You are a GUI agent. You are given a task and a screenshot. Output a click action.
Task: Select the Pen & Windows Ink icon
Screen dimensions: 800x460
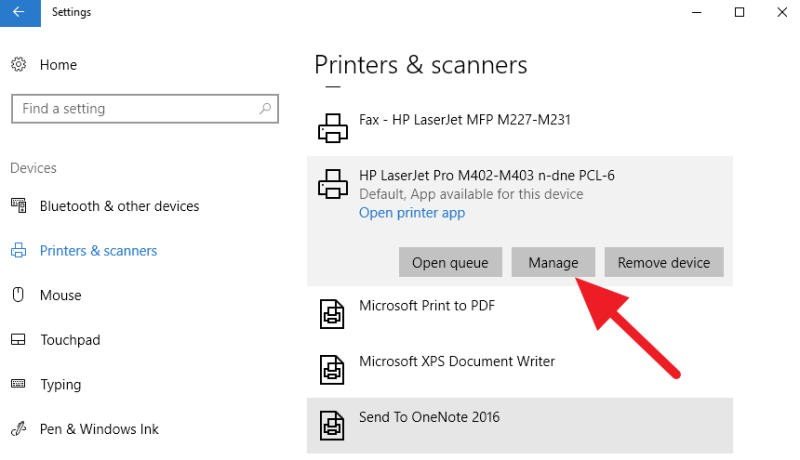point(18,429)
